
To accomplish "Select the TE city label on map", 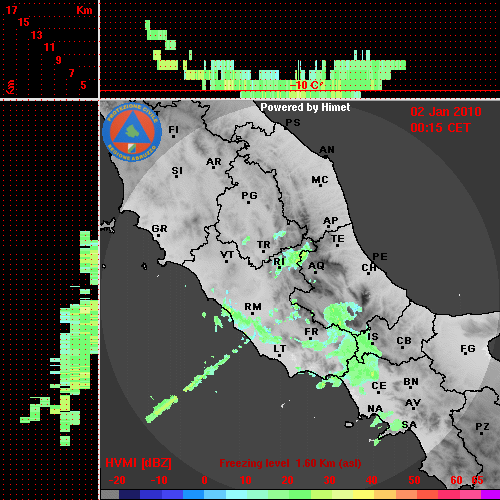I will 338,239.
